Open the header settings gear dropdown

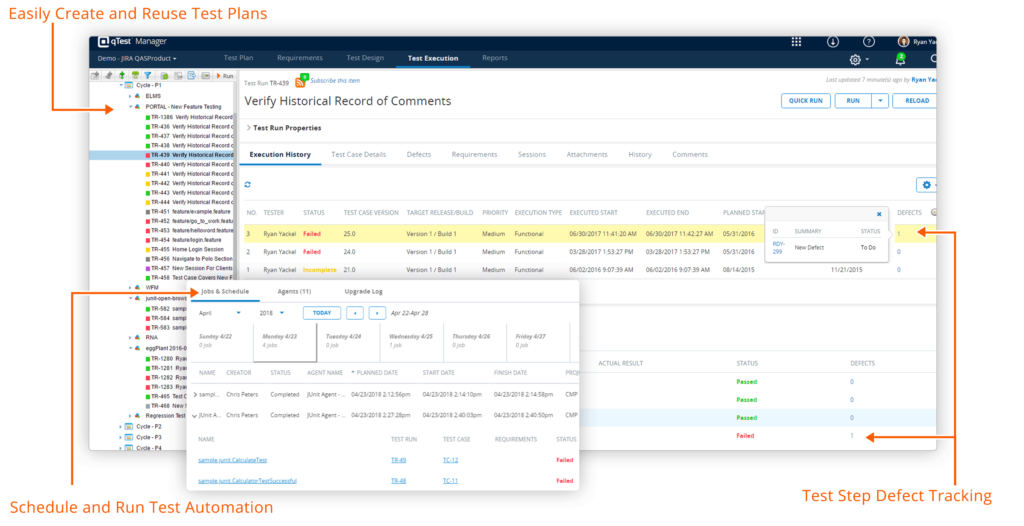click(859, 60)
